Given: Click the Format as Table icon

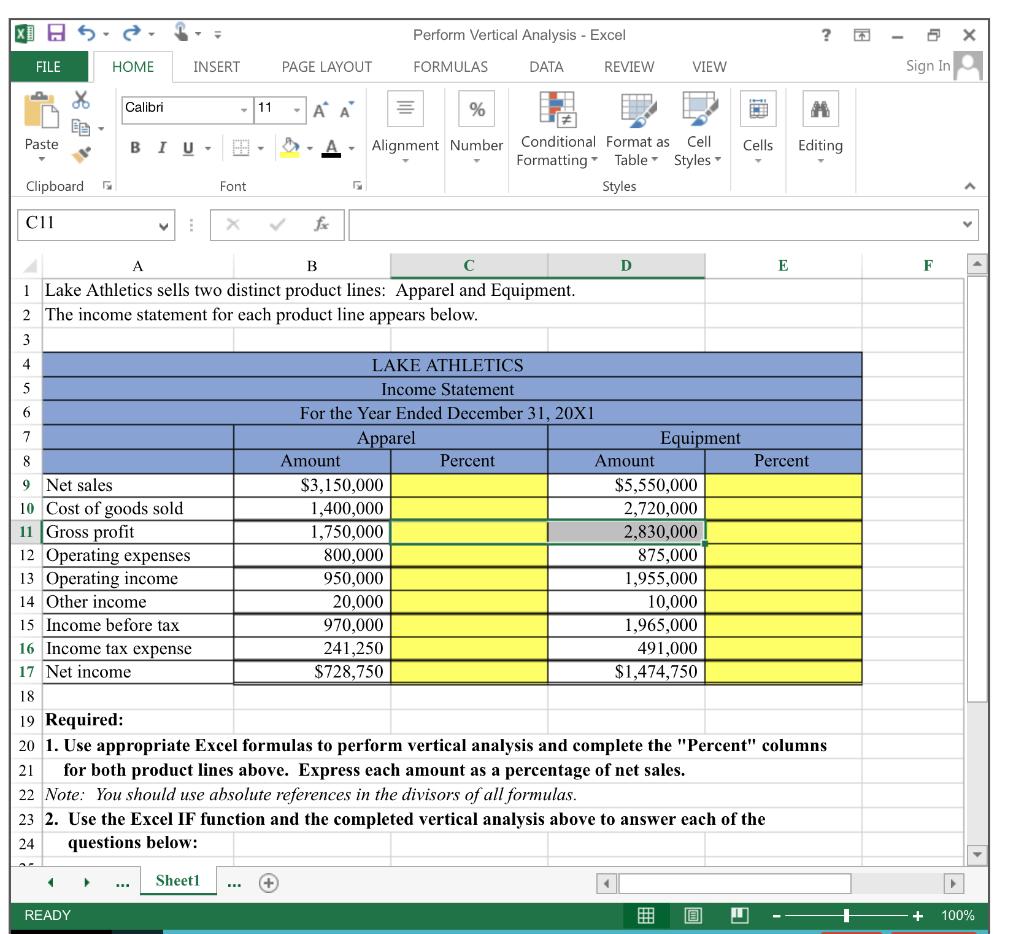Looking at the screenshot, I should [637, 111].
